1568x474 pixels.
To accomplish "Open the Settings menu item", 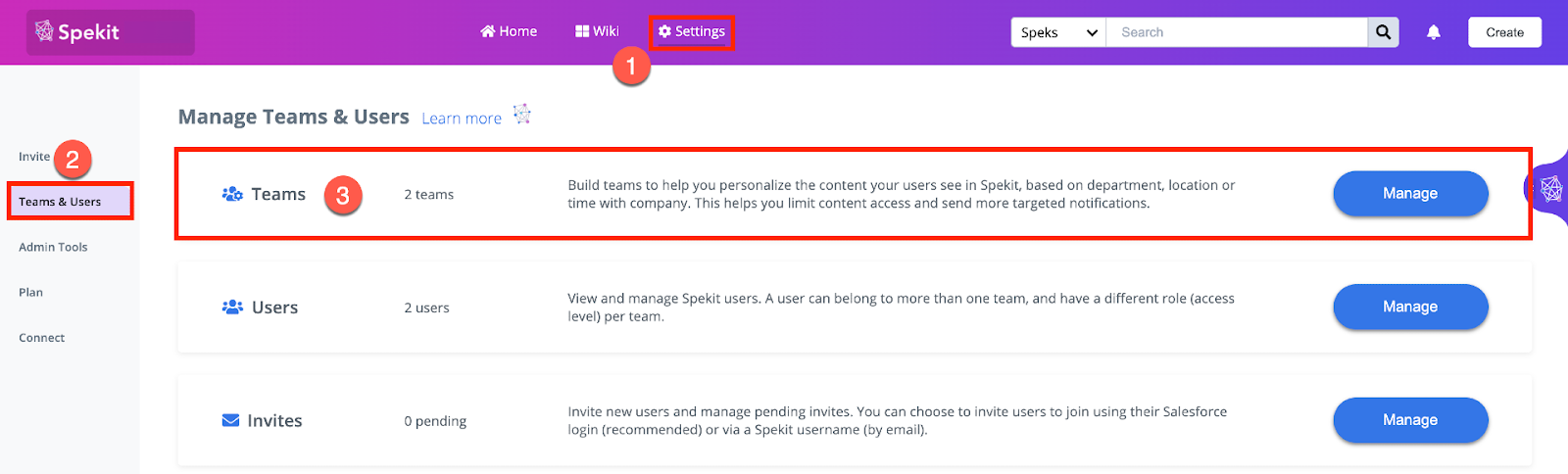I will [x=692, y=31].
